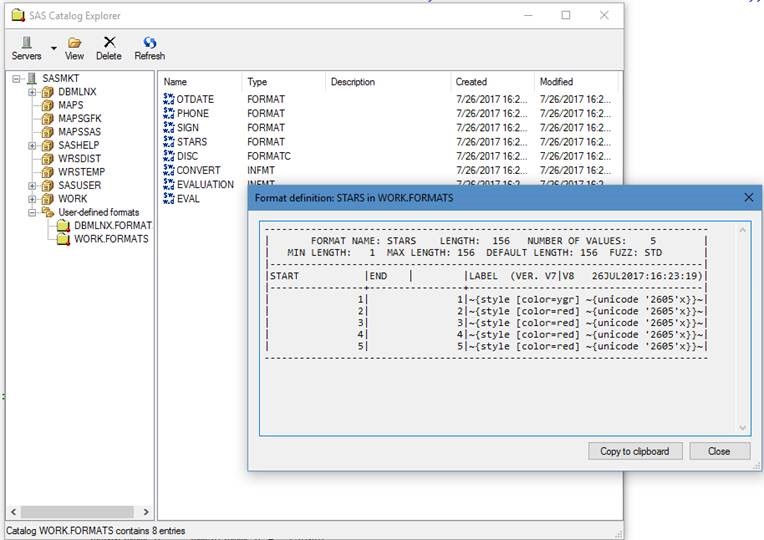Expand the WORK library node
This screenshot has width=764, height=540.
(x=32, y=199)
